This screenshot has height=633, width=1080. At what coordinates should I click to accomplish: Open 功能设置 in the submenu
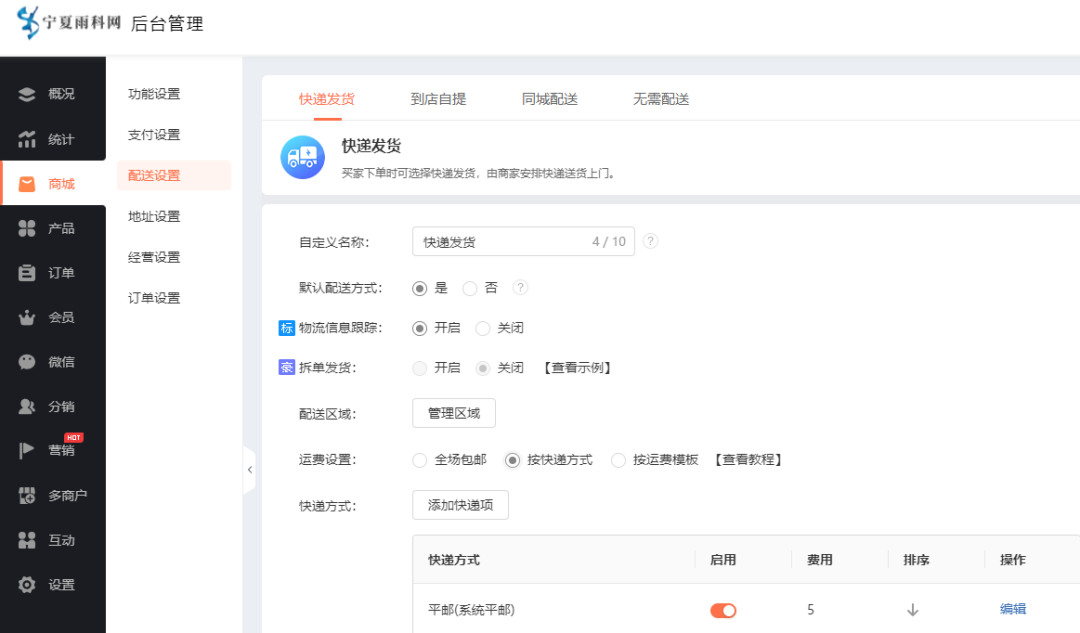154,94
